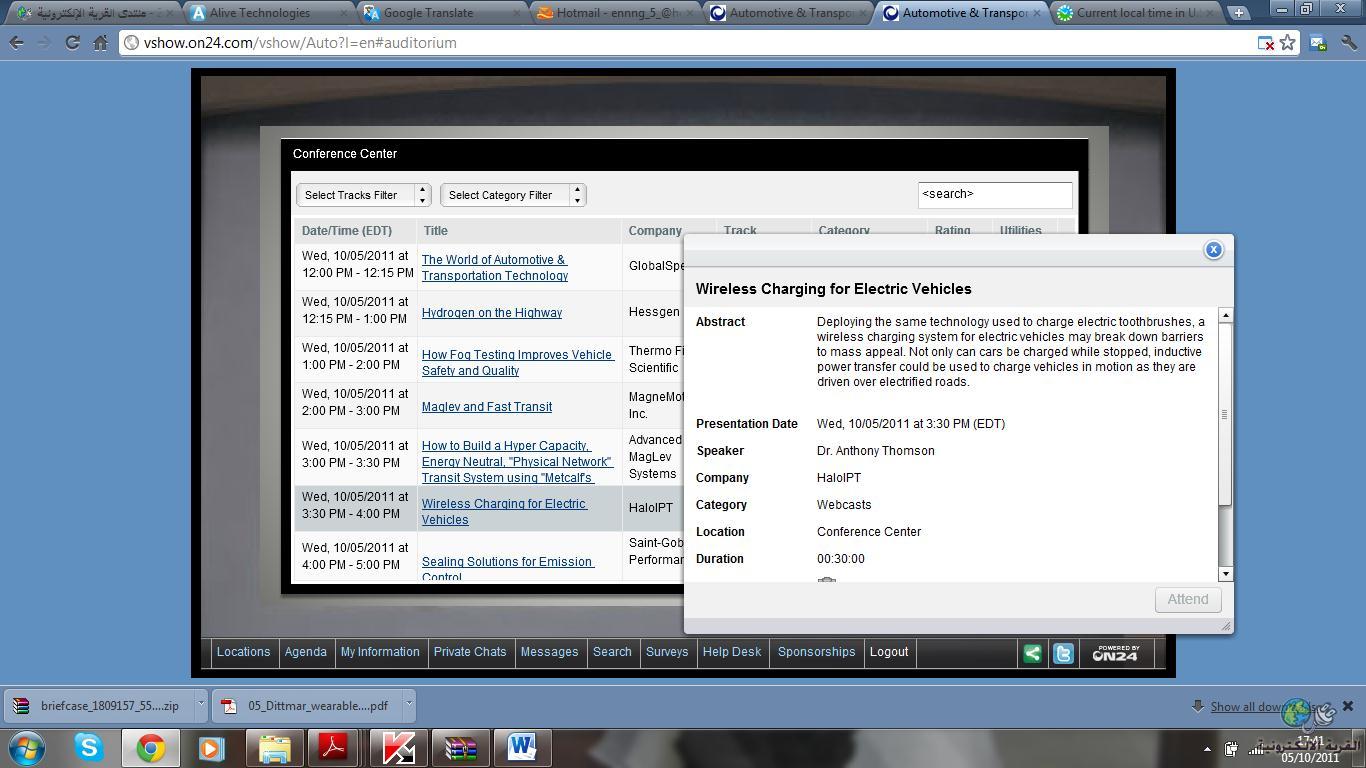This screenshot has height=768, width=1366.
Task: Reload the page with refresh icon
Action: [72, 43]
